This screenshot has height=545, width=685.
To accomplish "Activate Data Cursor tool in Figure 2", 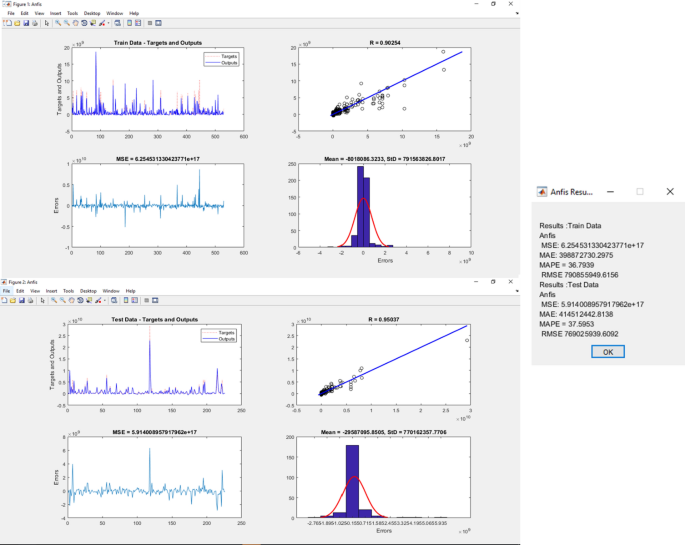I will (x=89, y=300).
